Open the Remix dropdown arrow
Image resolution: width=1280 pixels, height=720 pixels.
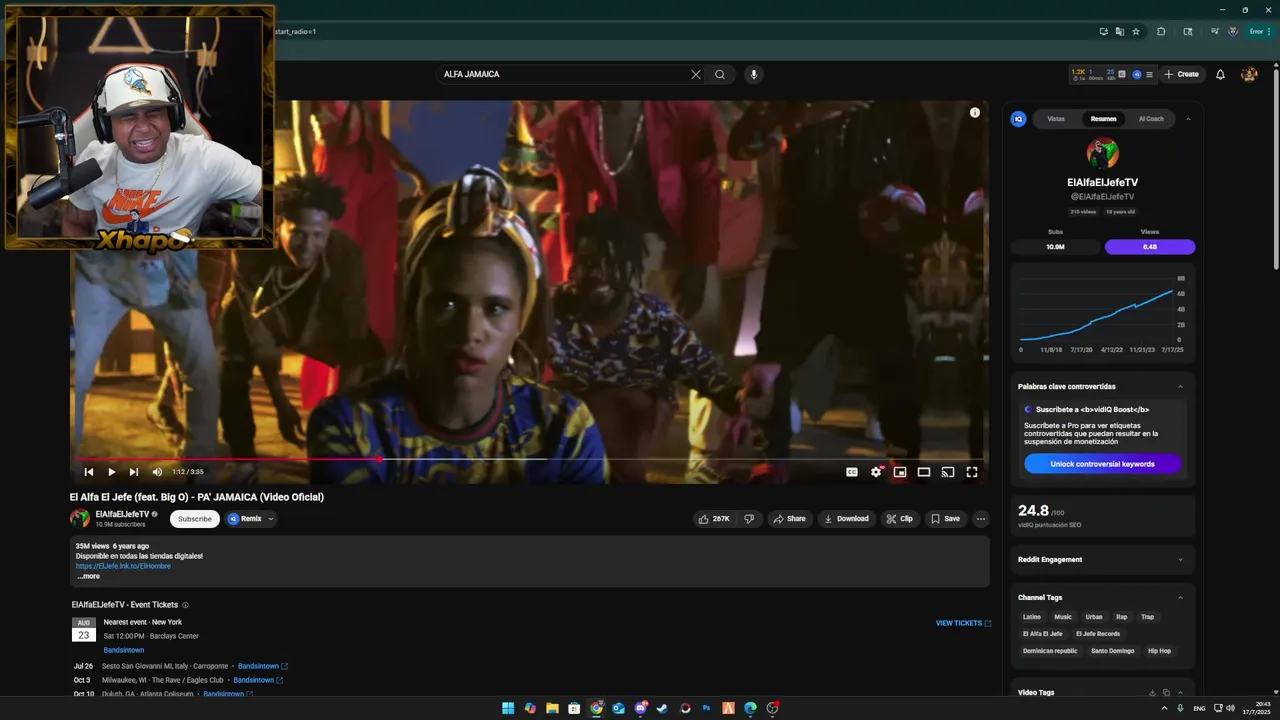[271, 519]
